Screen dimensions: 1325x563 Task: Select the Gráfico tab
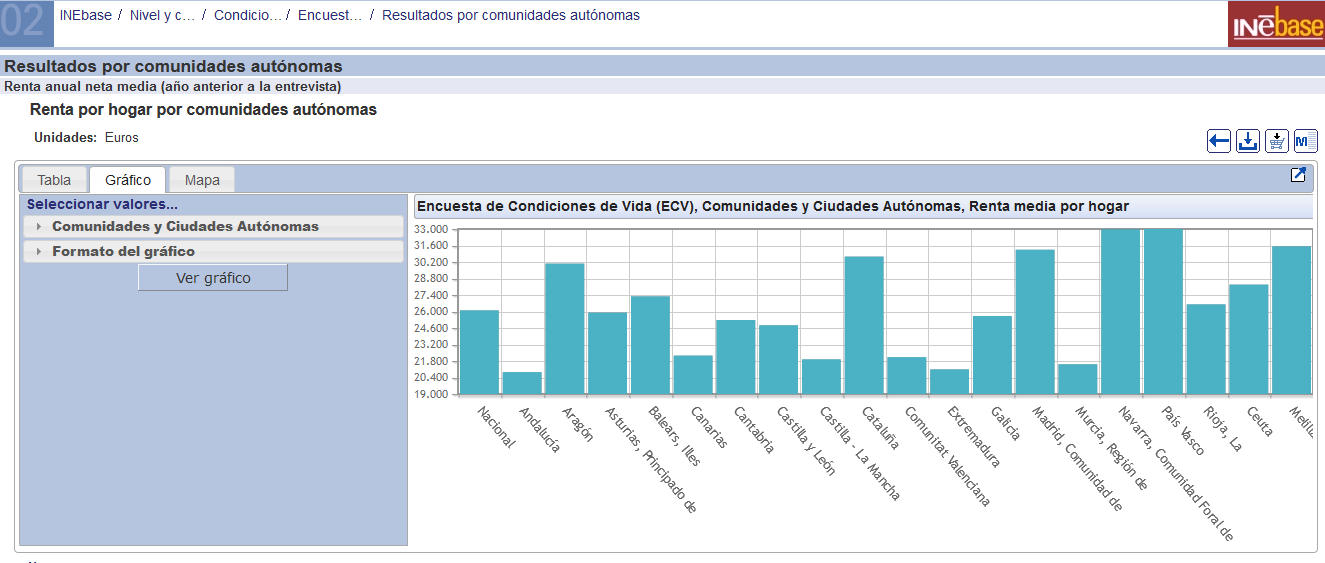pos(128,180)
